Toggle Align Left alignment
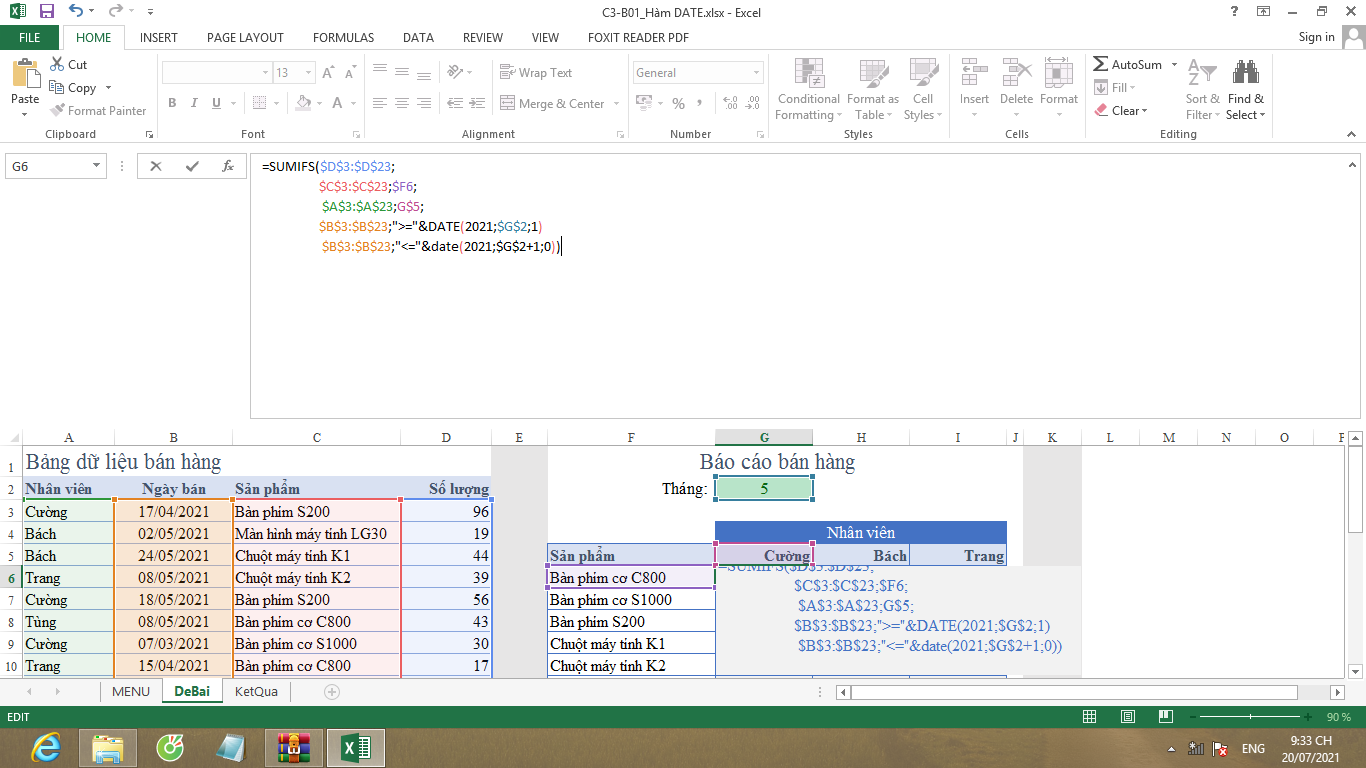This screenshot has height=768, width=1366. (379, 103)
